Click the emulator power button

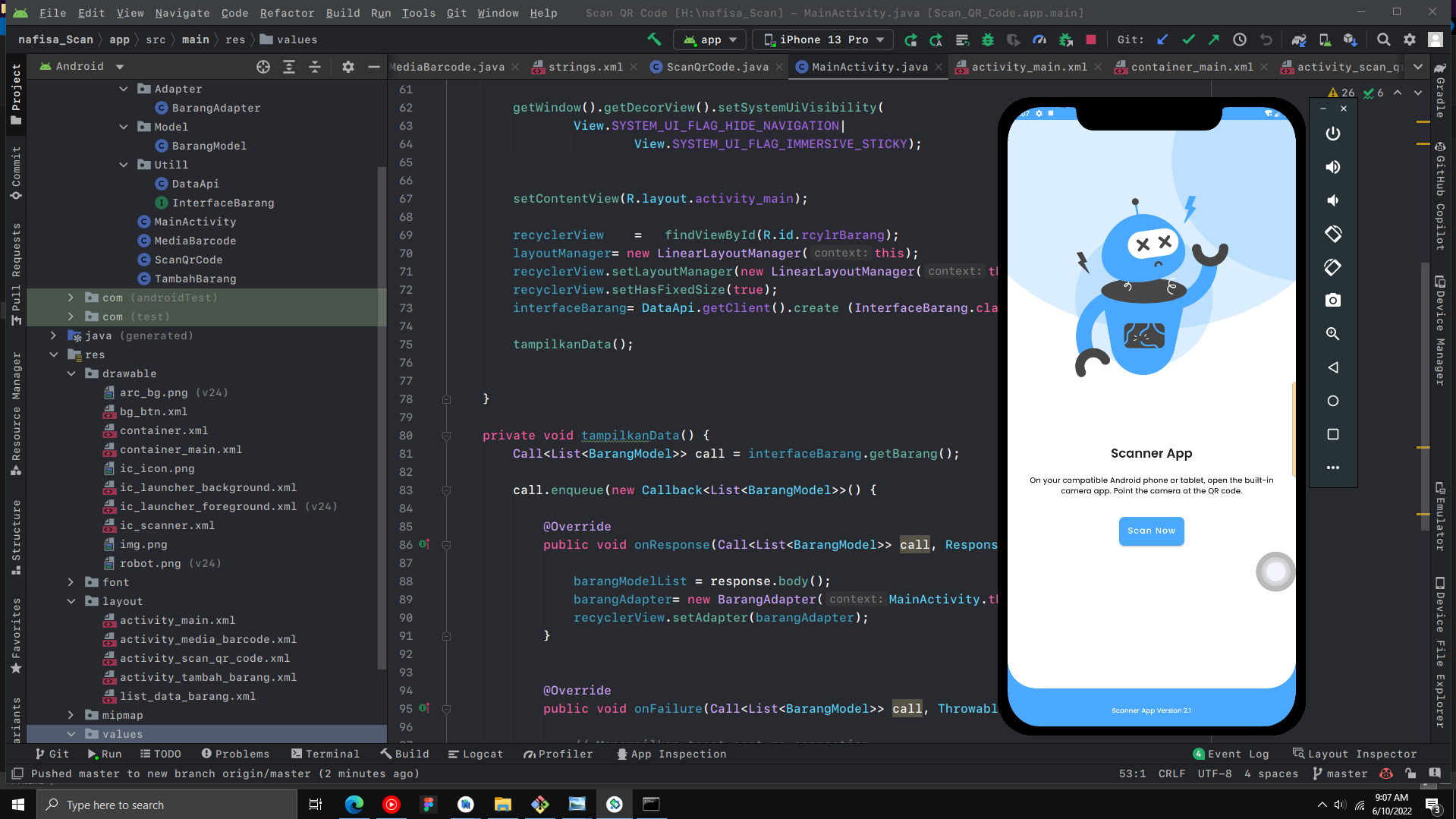pos(1333,134)
